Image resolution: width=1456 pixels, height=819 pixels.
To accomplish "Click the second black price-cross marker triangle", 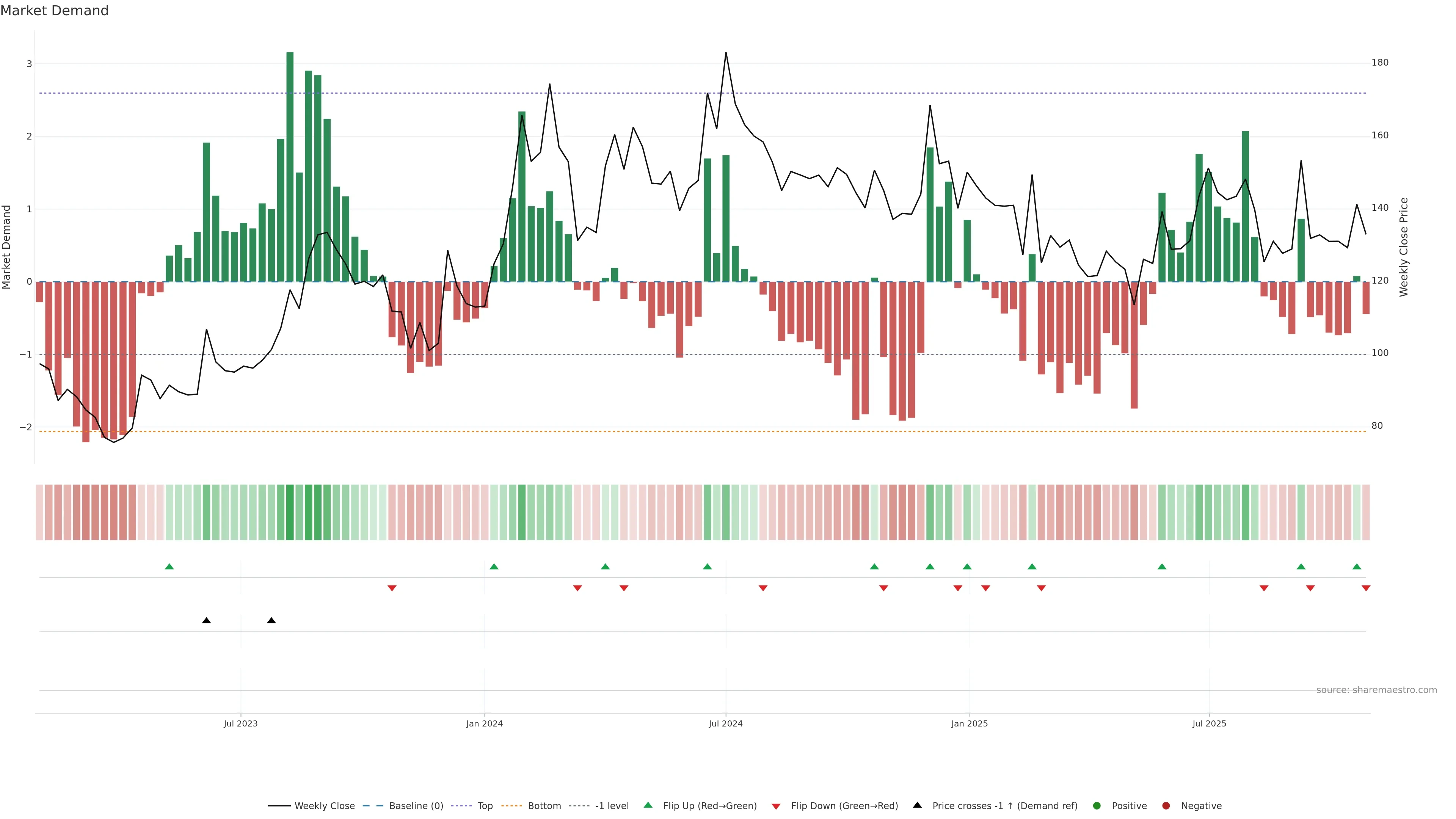I will 271,620.
